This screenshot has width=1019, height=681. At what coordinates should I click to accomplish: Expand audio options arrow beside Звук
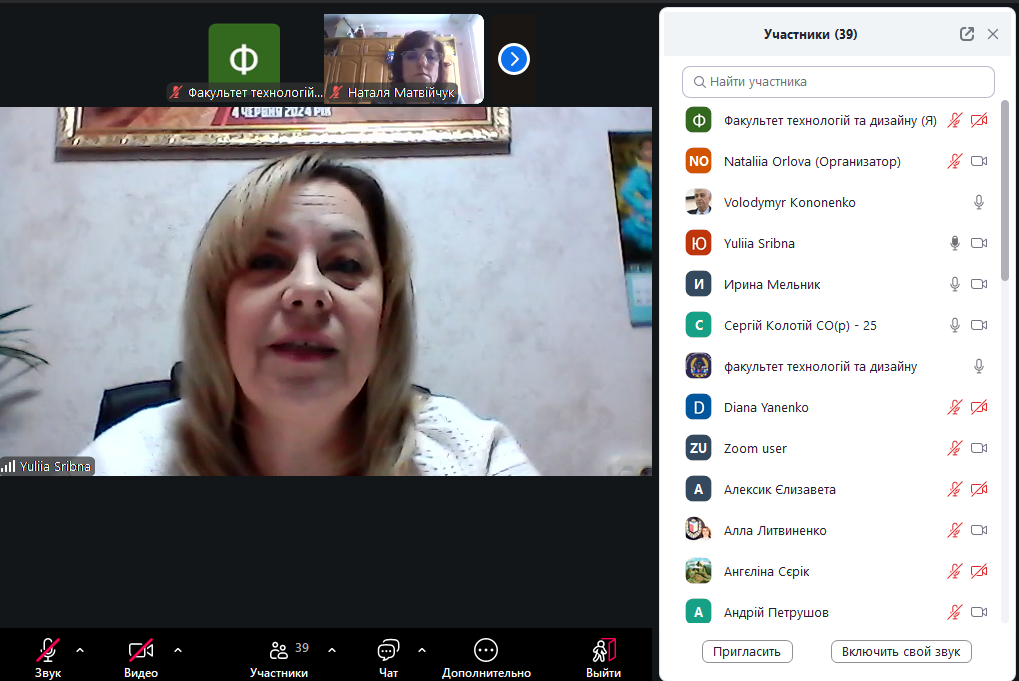point(80,650)
